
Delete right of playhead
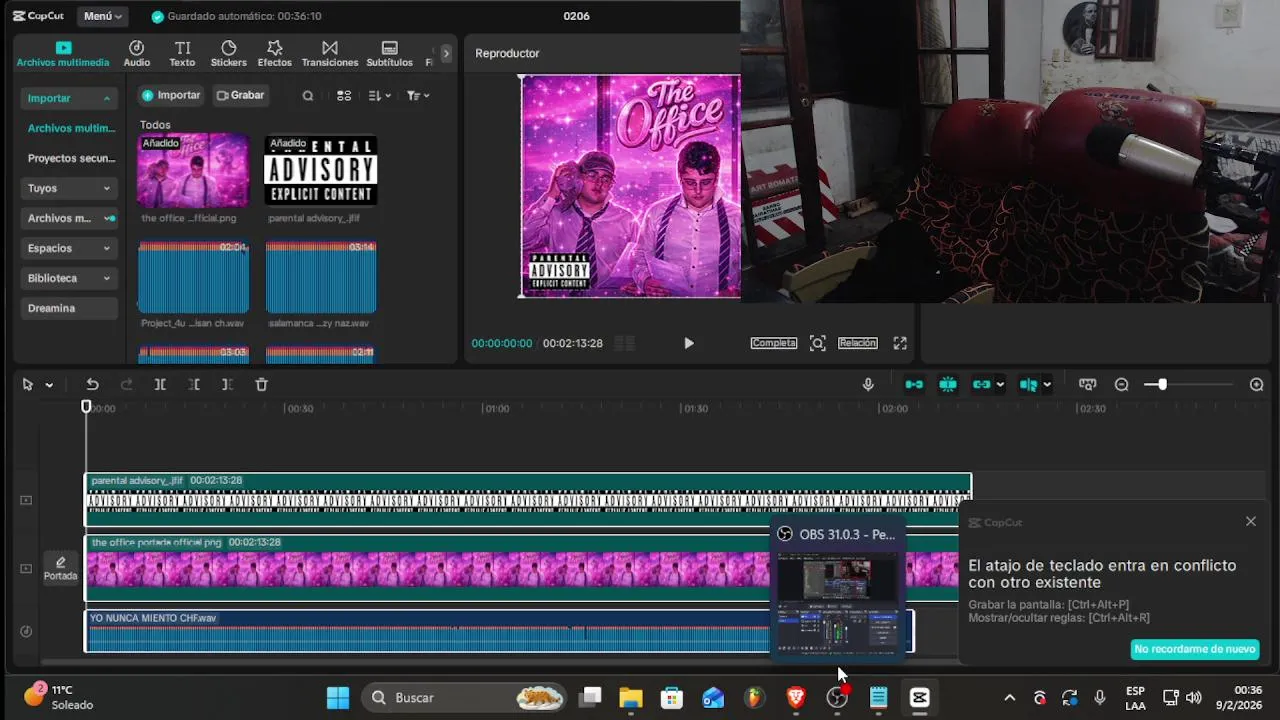(228, 385)
